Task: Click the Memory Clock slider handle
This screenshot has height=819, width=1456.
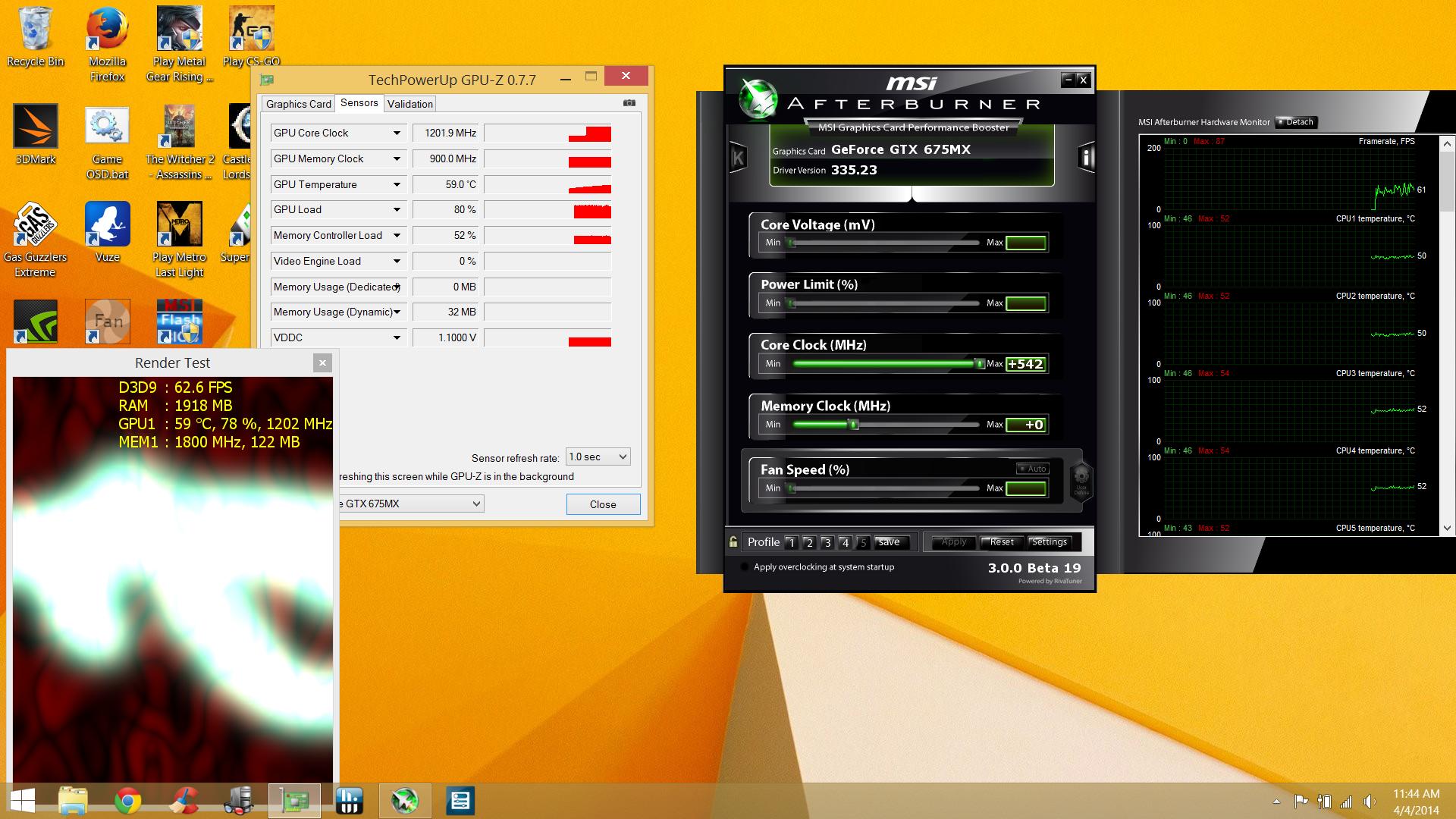Action: click(853, 425)
